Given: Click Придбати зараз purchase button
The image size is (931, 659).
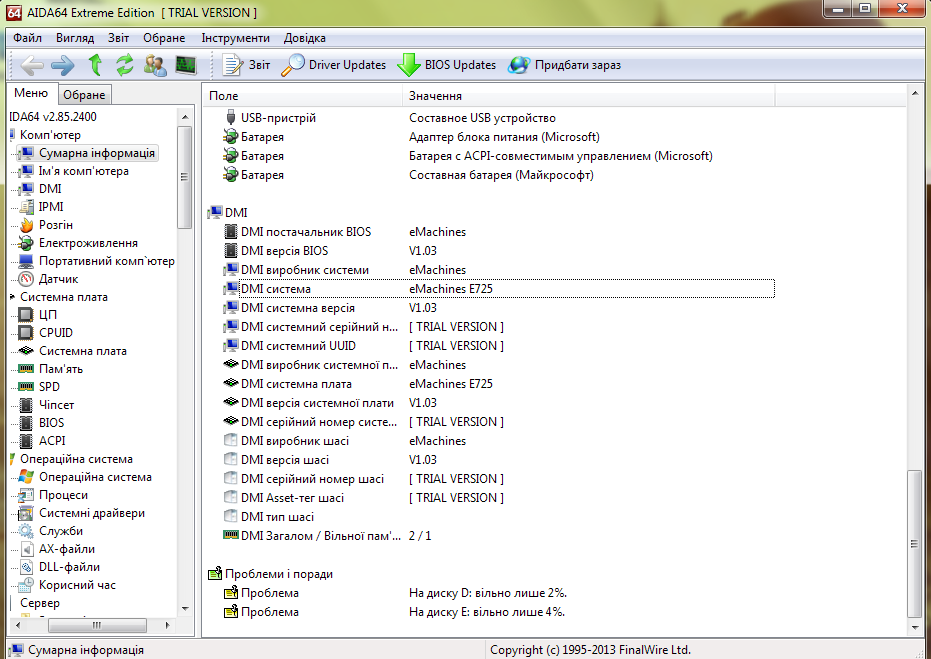Looking at the screenshot, I should (x=565, y=65).
